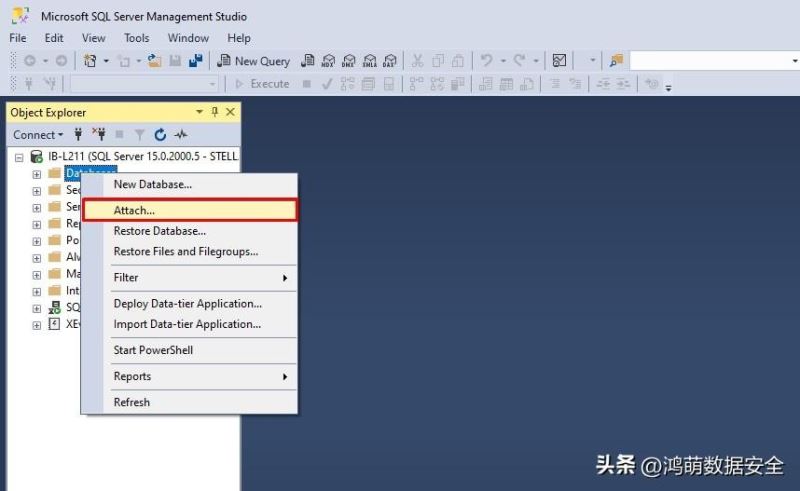Screen dimensions: 800x491
Task: Refresh Object Explorer with the circular arrow
Action: pos(160,135)
